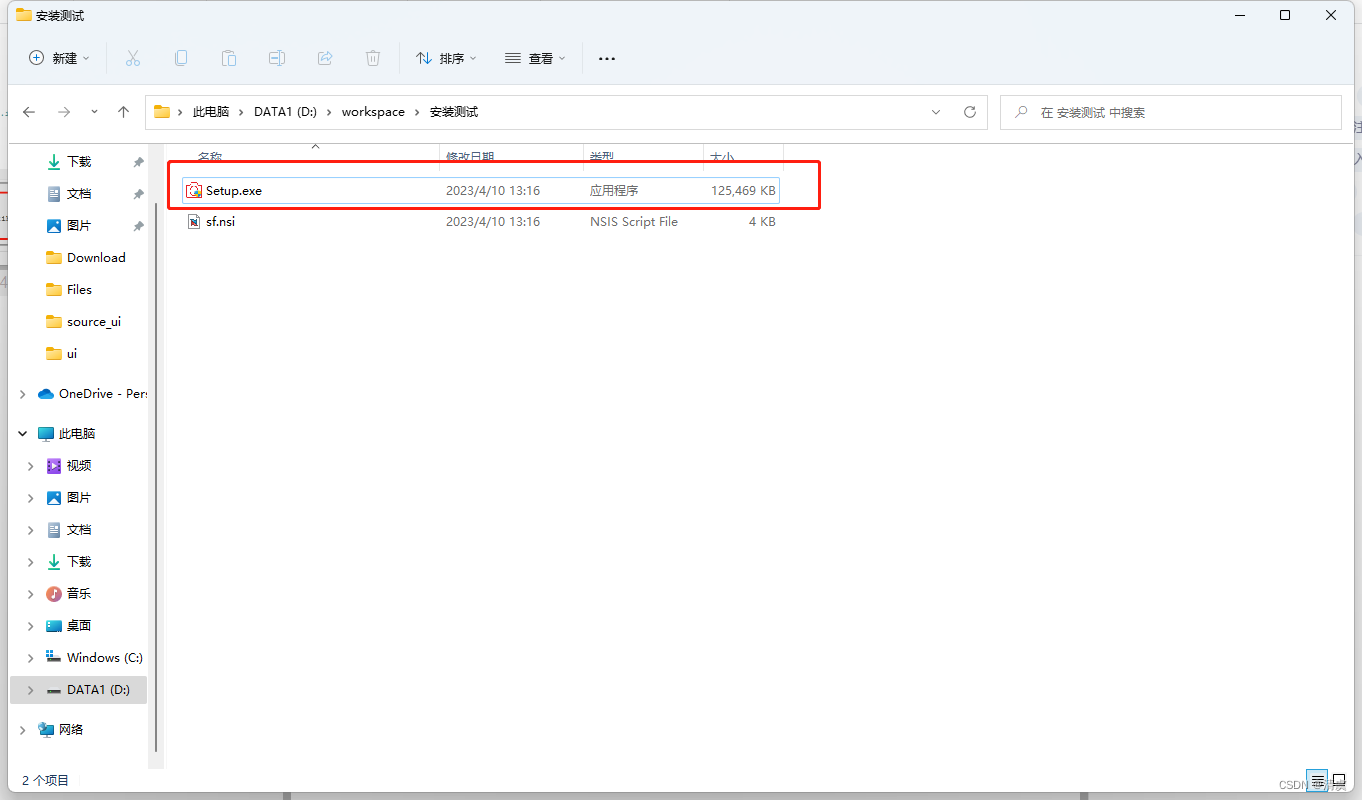Open the 新建 (New) menu button
The height and width of the screenshot is (800, 1362).
(59, 58)
